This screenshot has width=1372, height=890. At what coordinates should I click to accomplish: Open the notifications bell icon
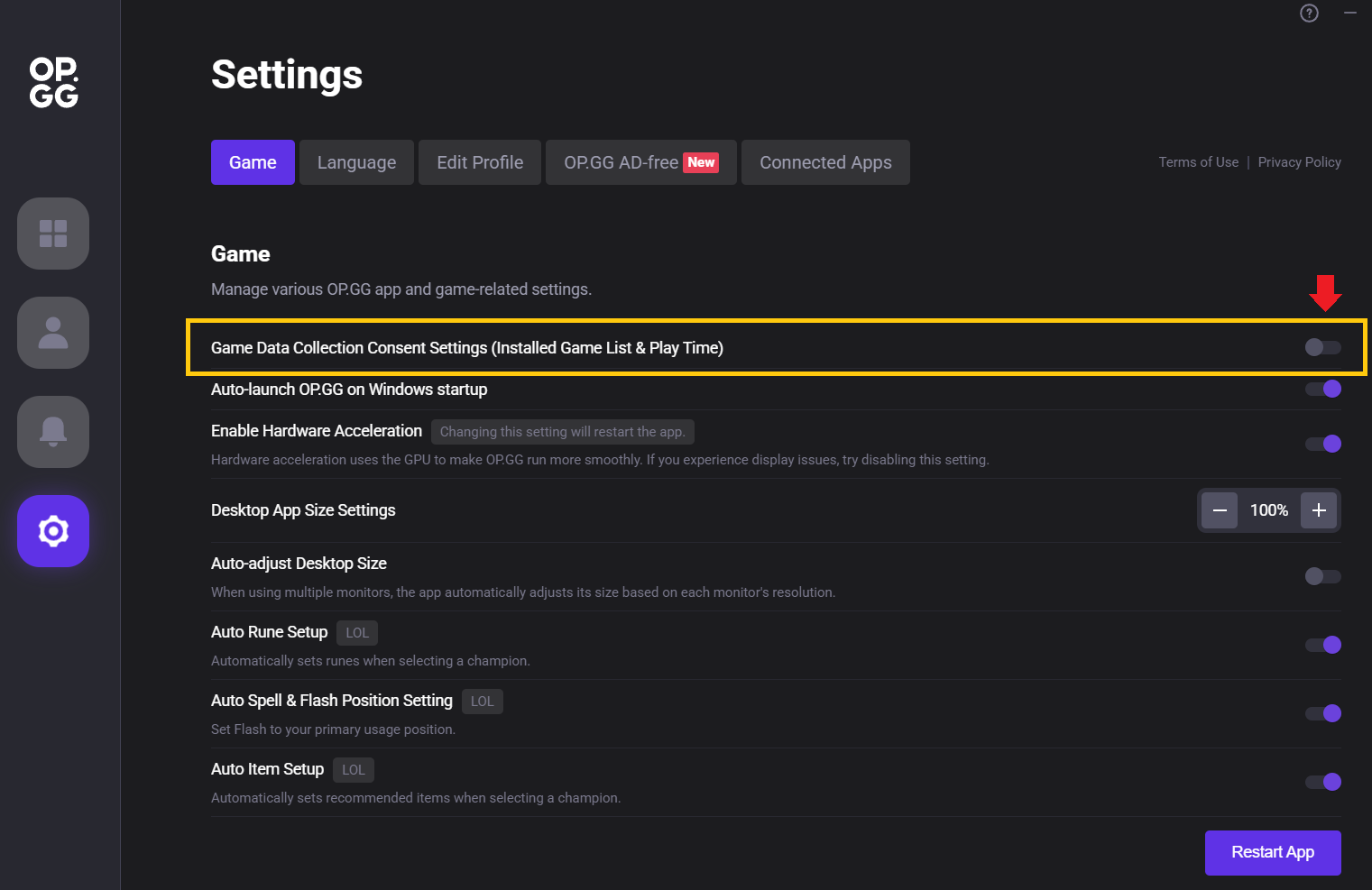(x=53, y=432)
